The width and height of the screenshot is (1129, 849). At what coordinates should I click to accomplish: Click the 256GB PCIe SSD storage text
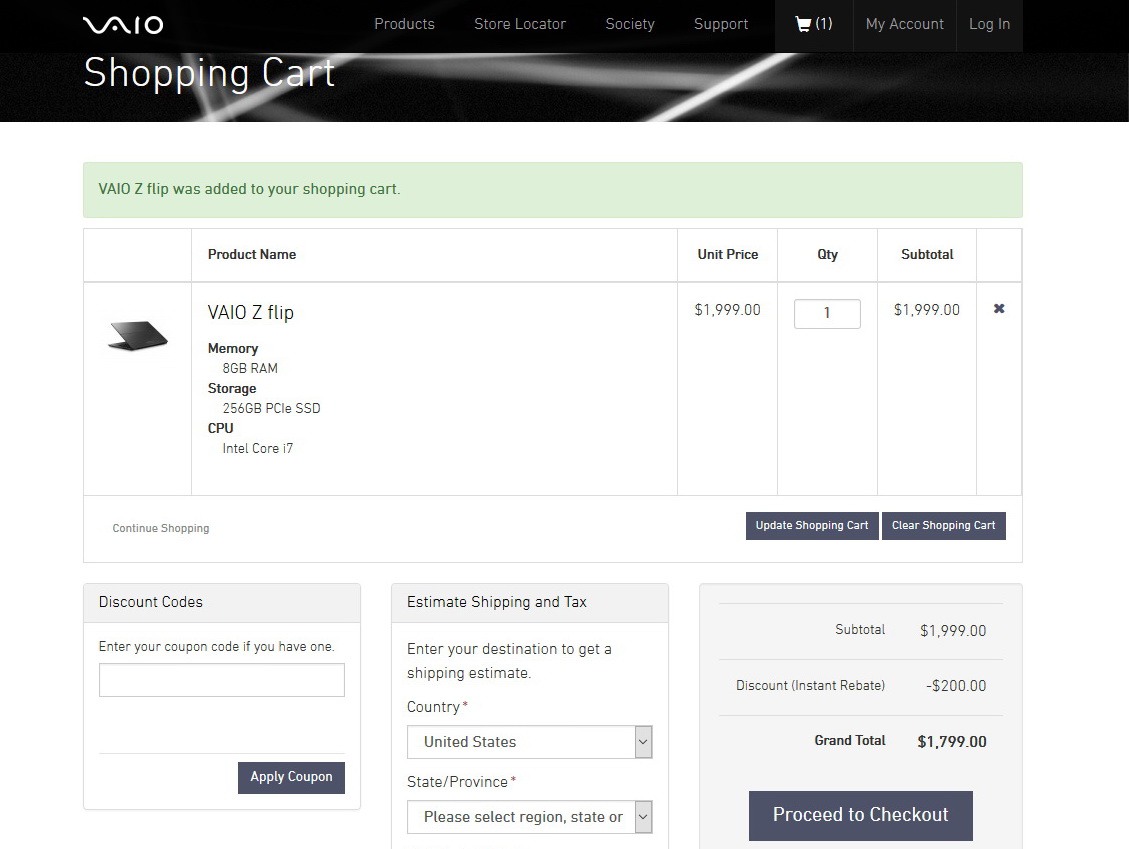coord(271,408)
